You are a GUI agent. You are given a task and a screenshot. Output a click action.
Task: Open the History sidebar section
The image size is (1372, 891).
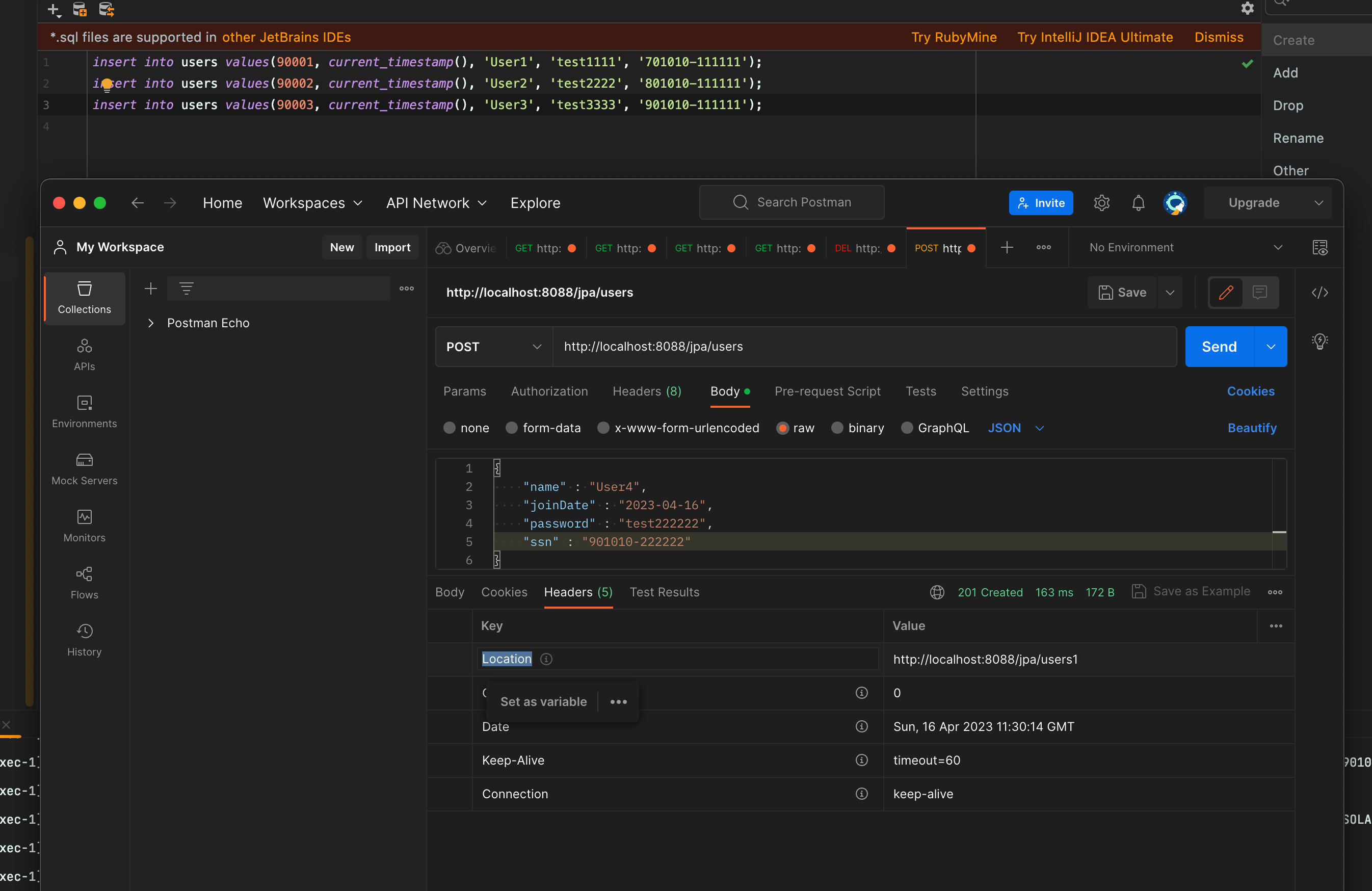click(x=84, y=640)
